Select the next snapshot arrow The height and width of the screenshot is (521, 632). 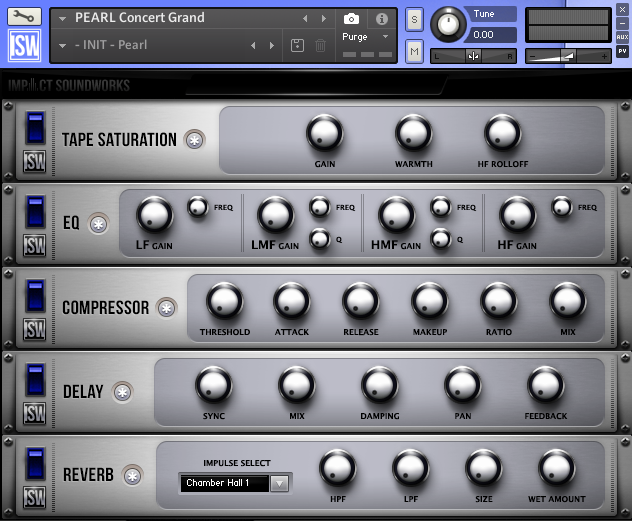272,46
